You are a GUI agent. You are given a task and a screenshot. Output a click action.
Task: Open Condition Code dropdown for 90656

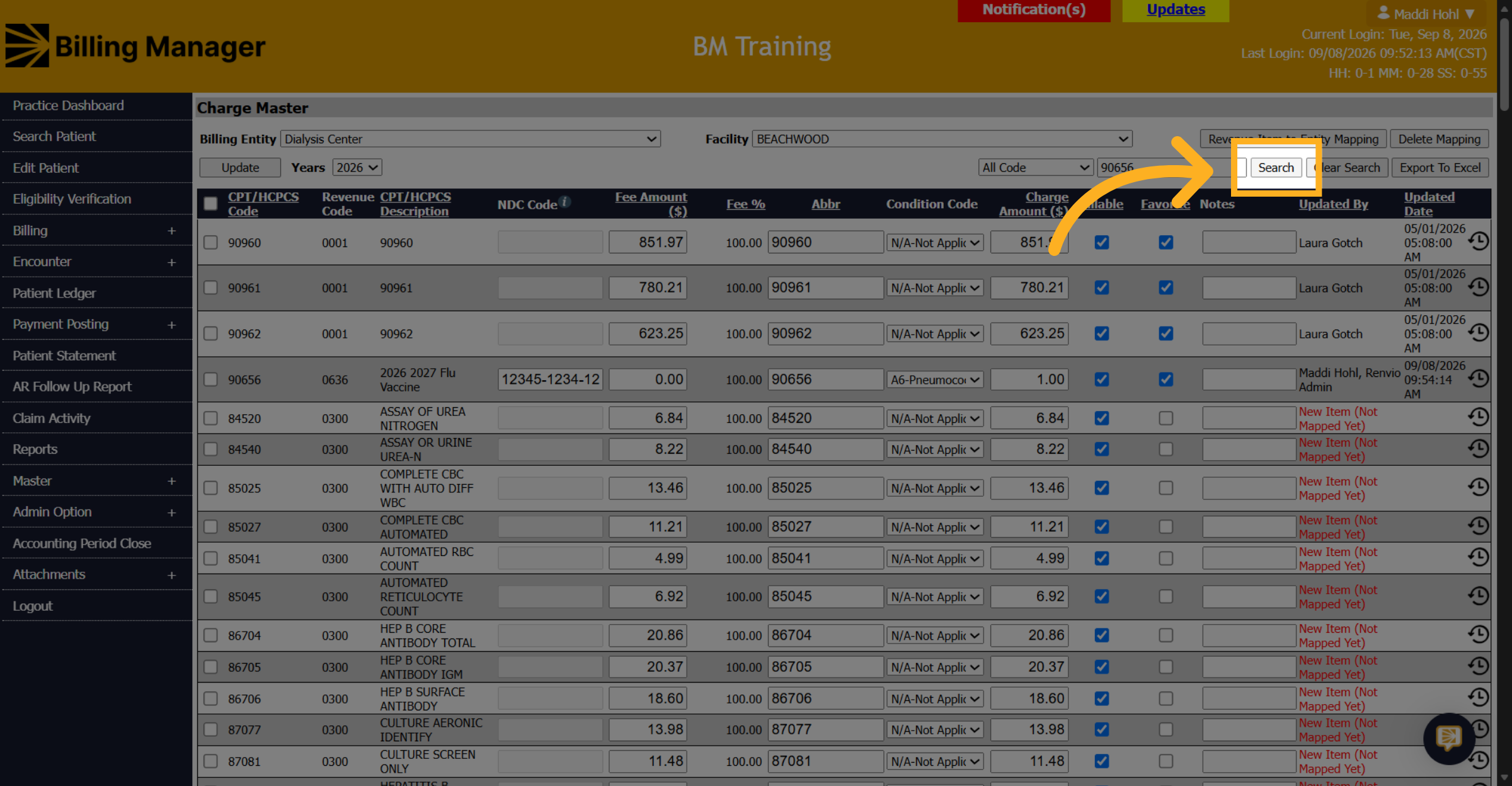pyautogui.click(x=935, y=380)
